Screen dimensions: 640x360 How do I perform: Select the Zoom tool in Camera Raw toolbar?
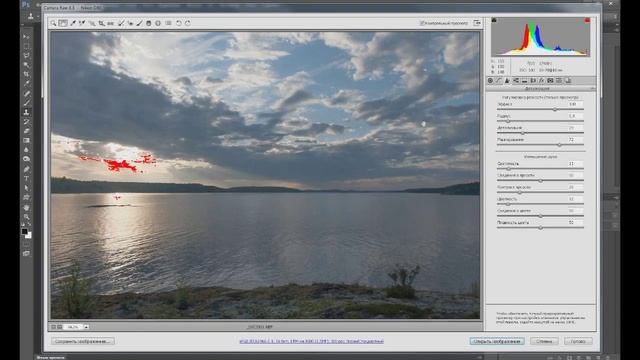[x=53, y=23]
